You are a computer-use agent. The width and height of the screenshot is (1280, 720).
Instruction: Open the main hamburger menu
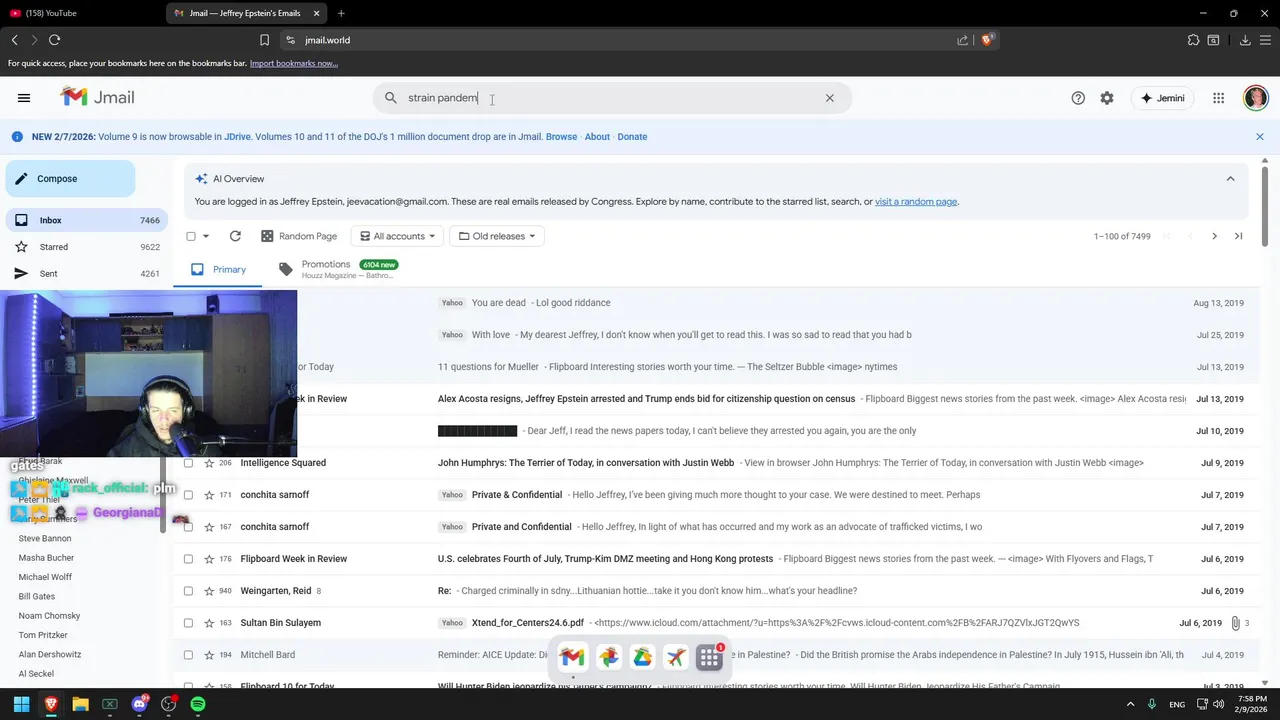24,98
